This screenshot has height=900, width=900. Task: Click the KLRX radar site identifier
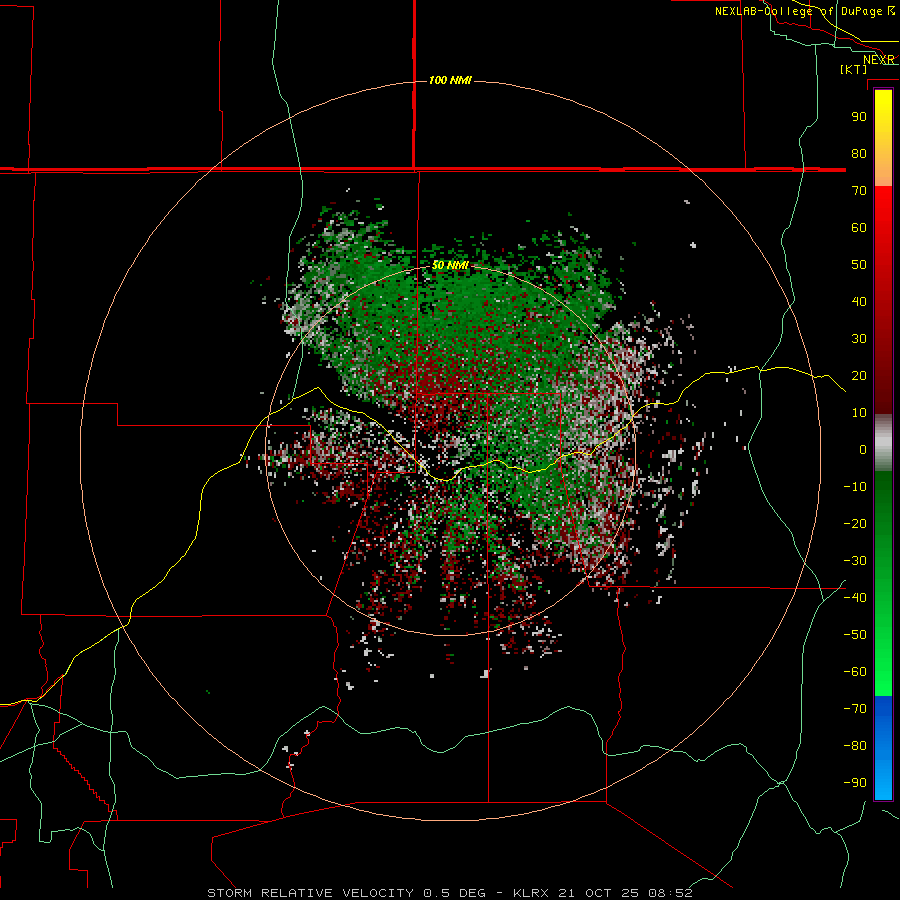[532, 893]
